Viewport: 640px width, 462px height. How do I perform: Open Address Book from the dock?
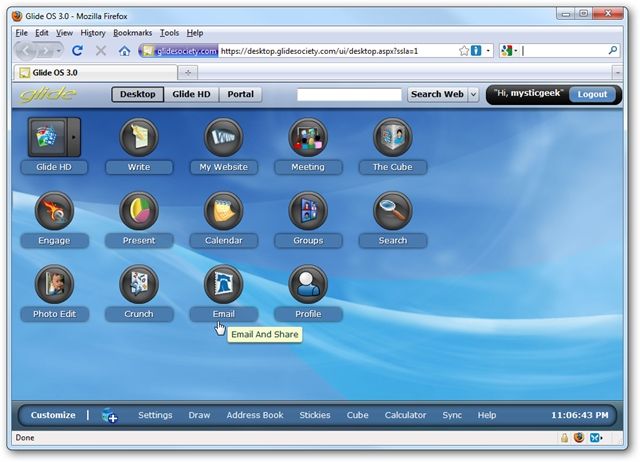(x=255, y=415)
